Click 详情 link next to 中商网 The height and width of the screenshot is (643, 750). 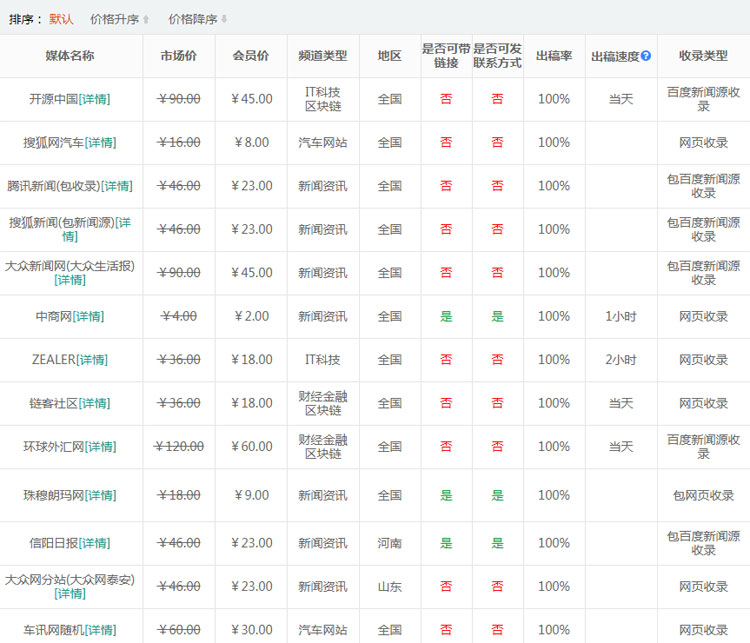(88, 316)
